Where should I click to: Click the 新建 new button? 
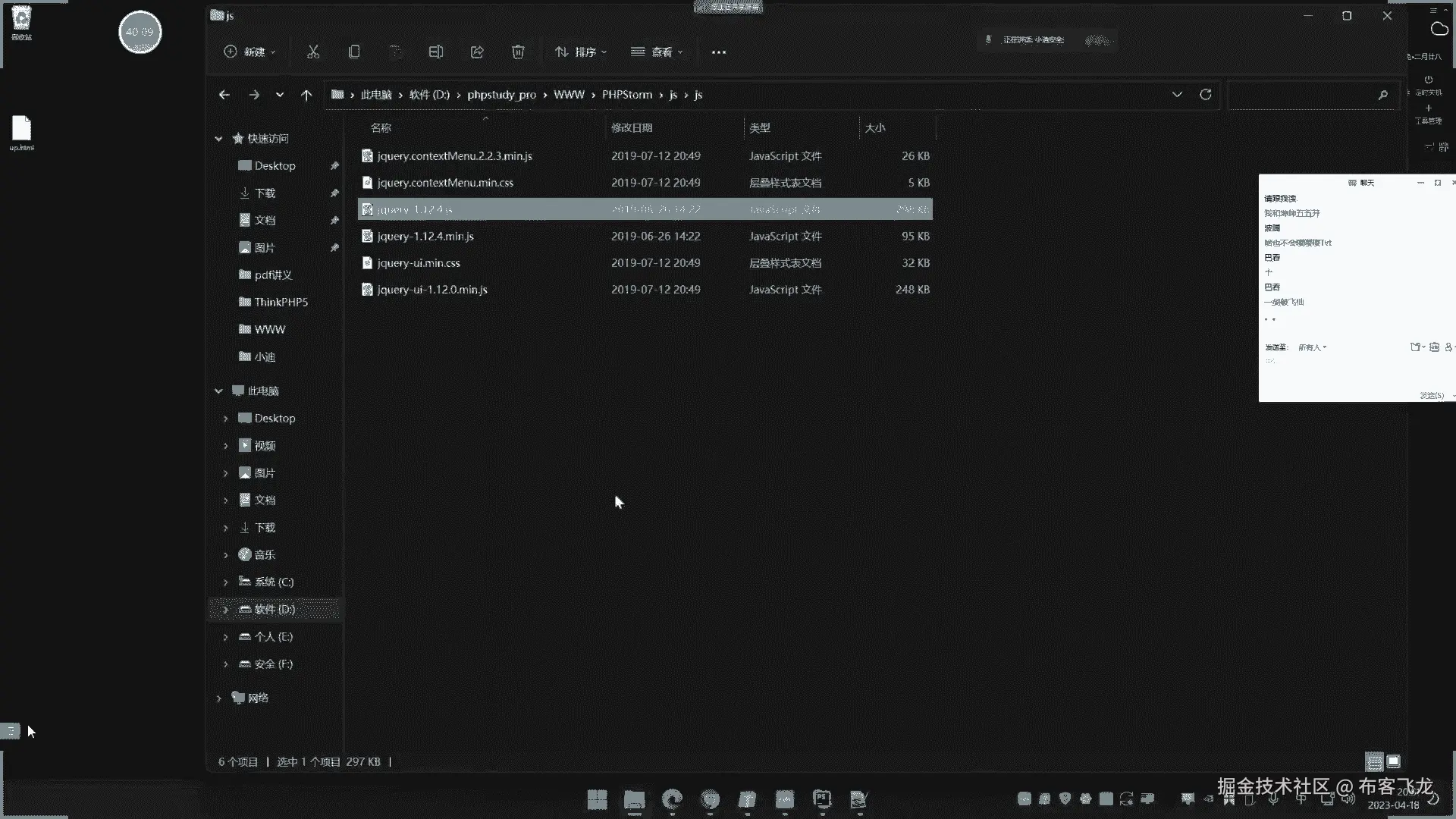tap(249, 52)
